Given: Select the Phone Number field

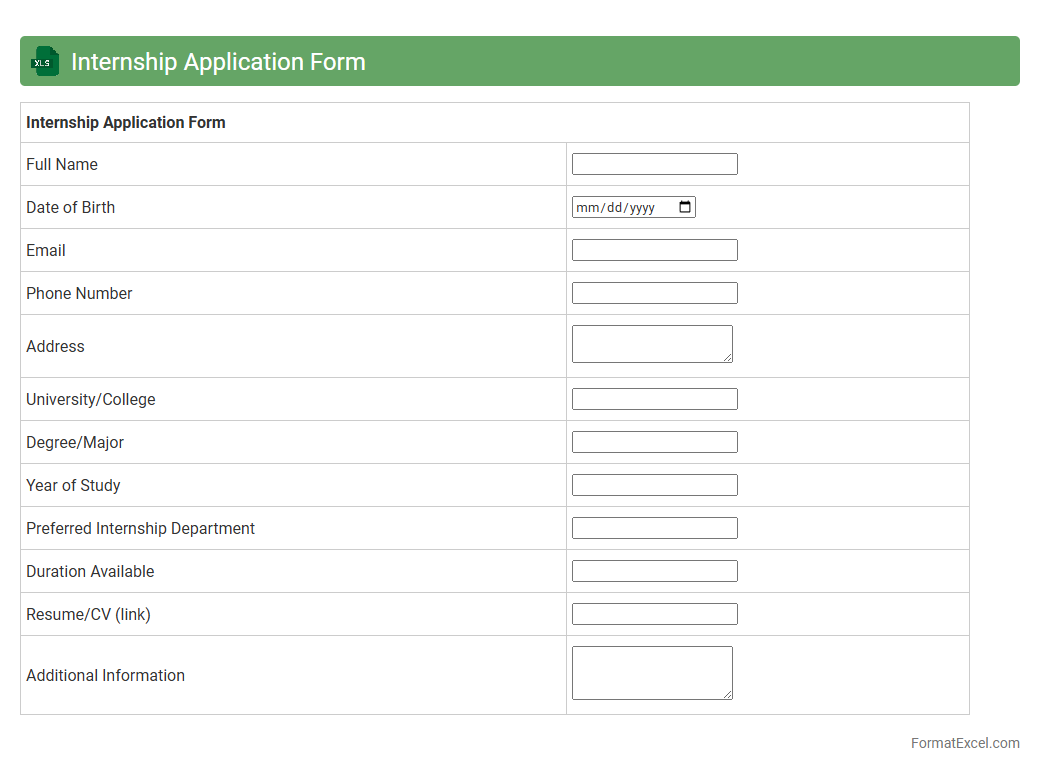Looking at the screenshot, I should click(654, 293).
